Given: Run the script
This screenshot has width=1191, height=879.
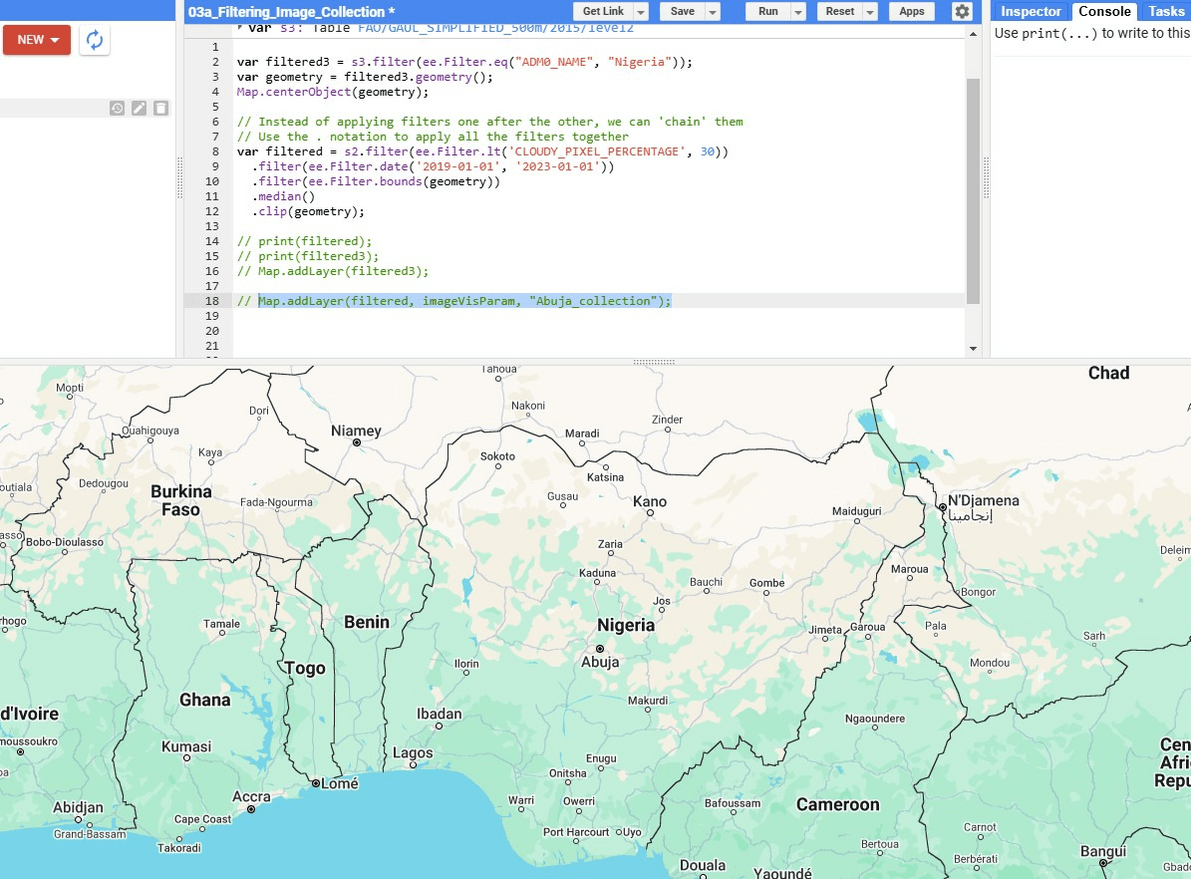Looking at the screenshot, I should click(x=768, y=12).
